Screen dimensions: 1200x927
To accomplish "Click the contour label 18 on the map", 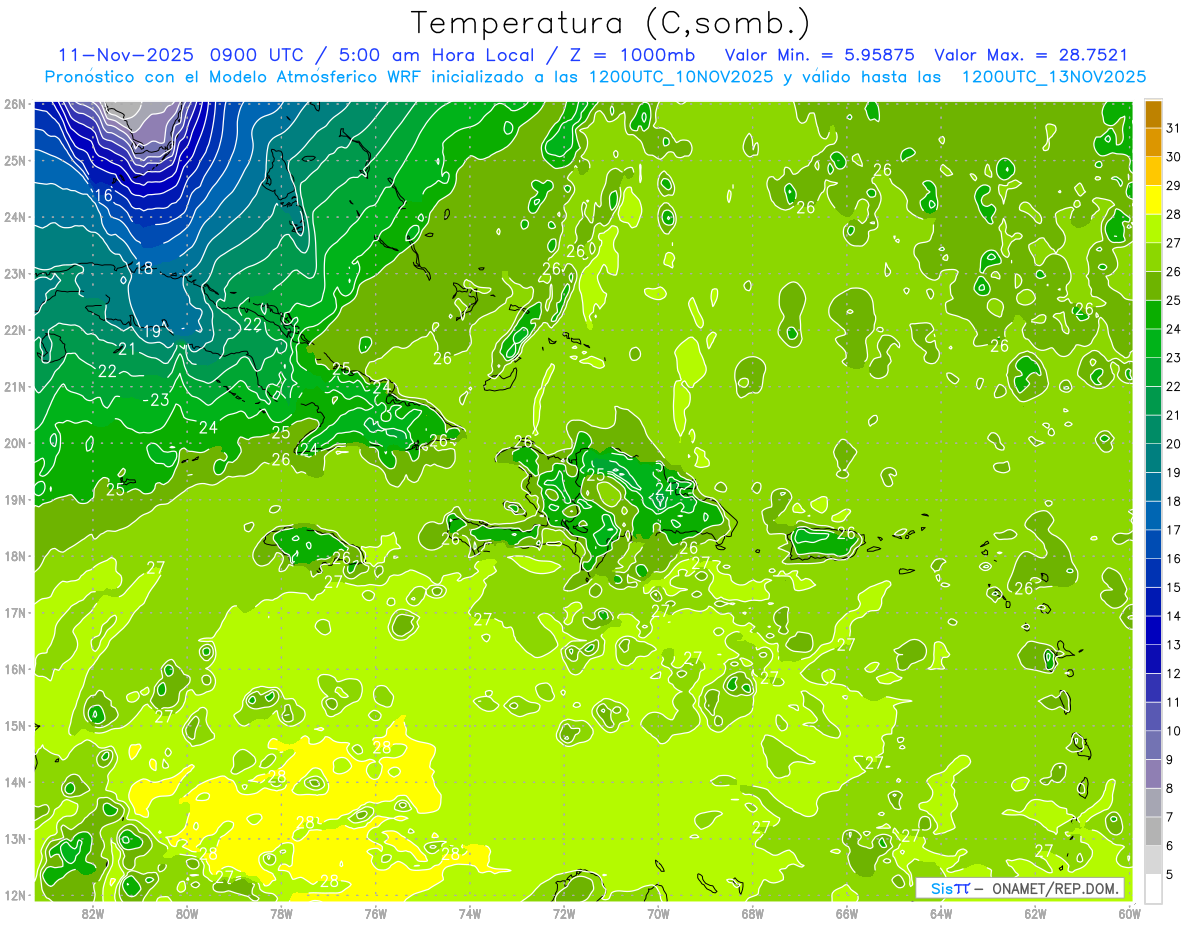I will click(x=144, y=268).
